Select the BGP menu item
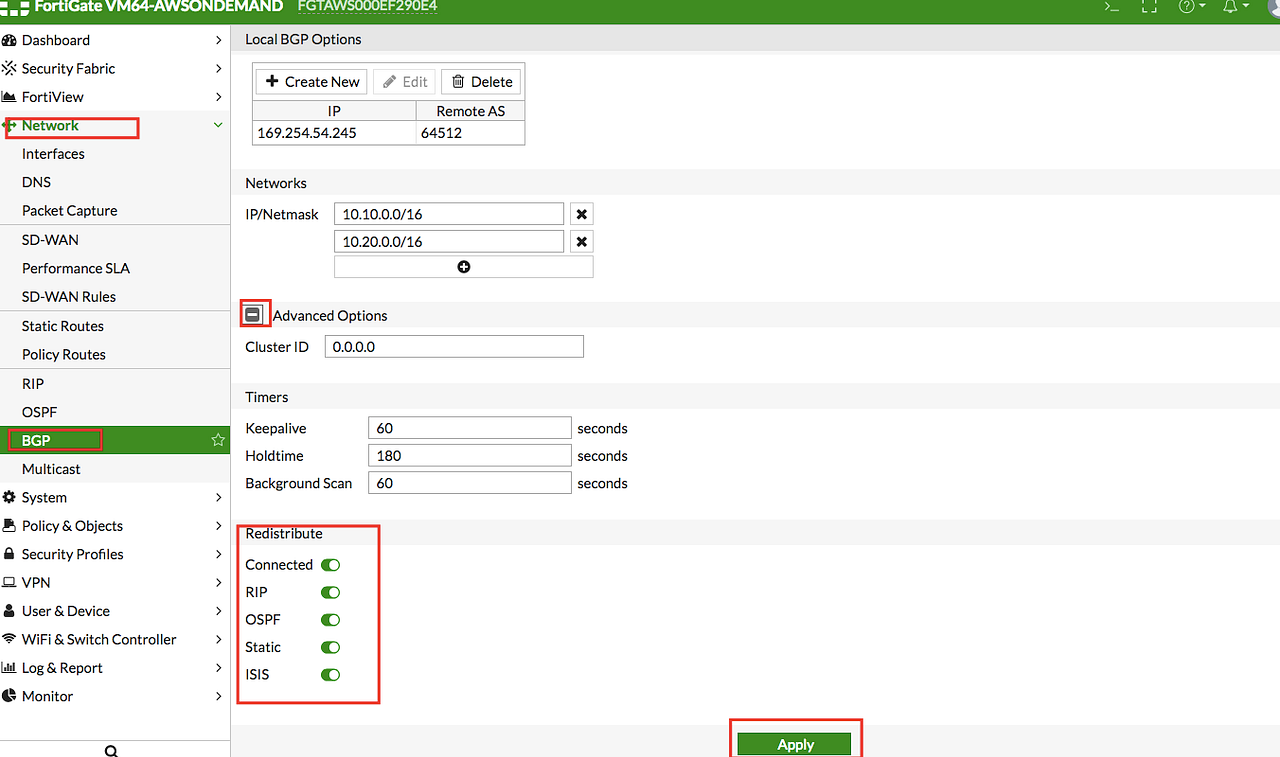Screen dimensions: 1280x757 115,440
